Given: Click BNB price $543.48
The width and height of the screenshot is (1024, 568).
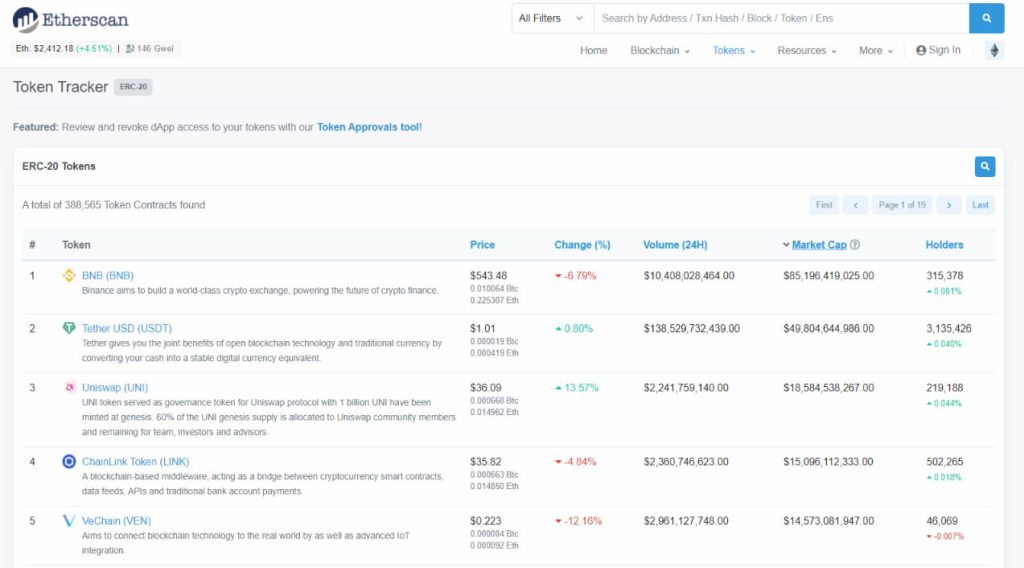Looking at the screenshot, I should click(488, 276).
